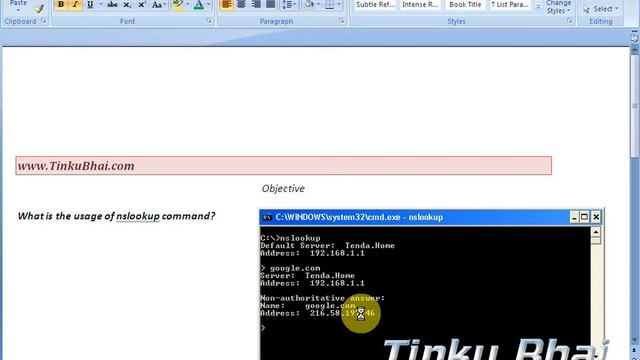
Task: Click the Objective heading in document
Action: tap(283, 189)
